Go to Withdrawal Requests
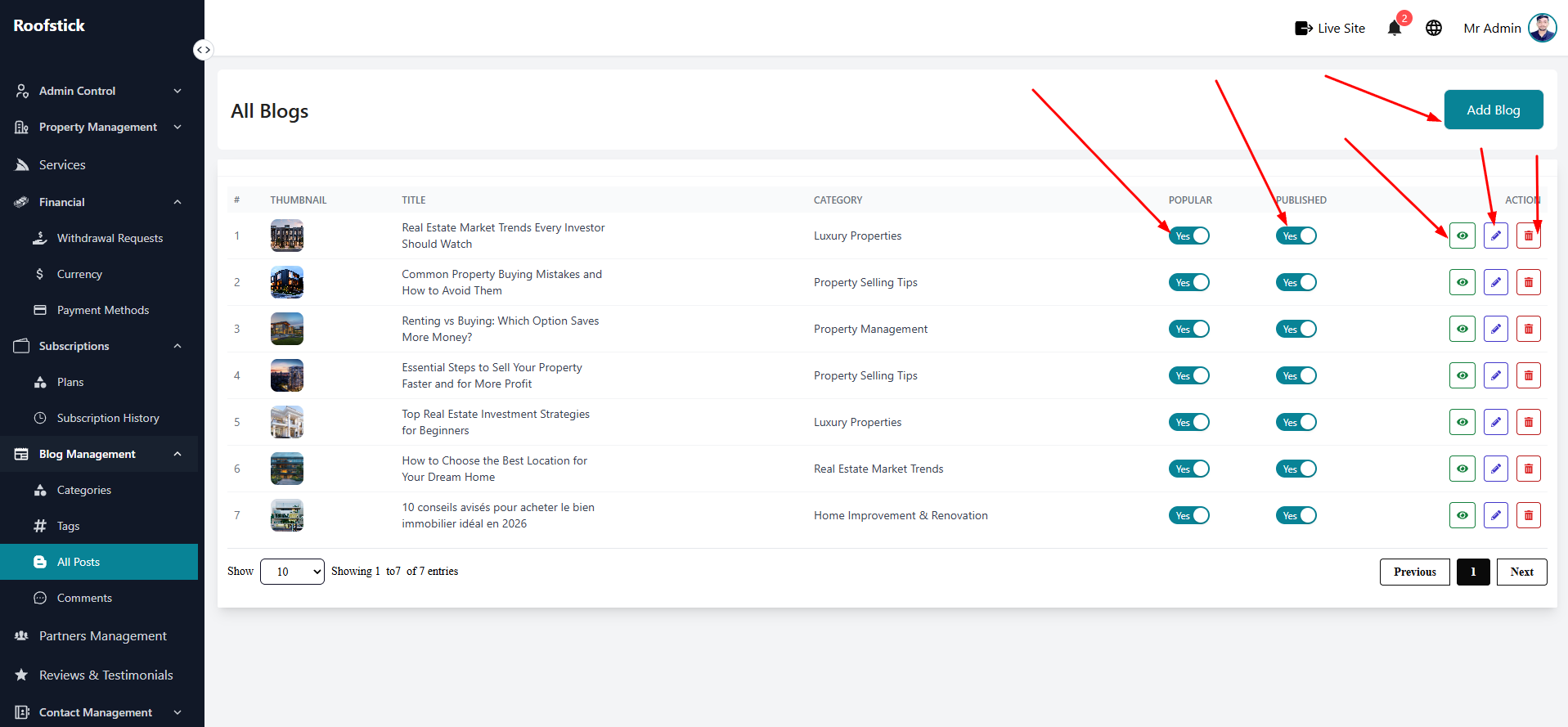The width and height of the screenshot is (1568, 727). [x=99, y=238]
